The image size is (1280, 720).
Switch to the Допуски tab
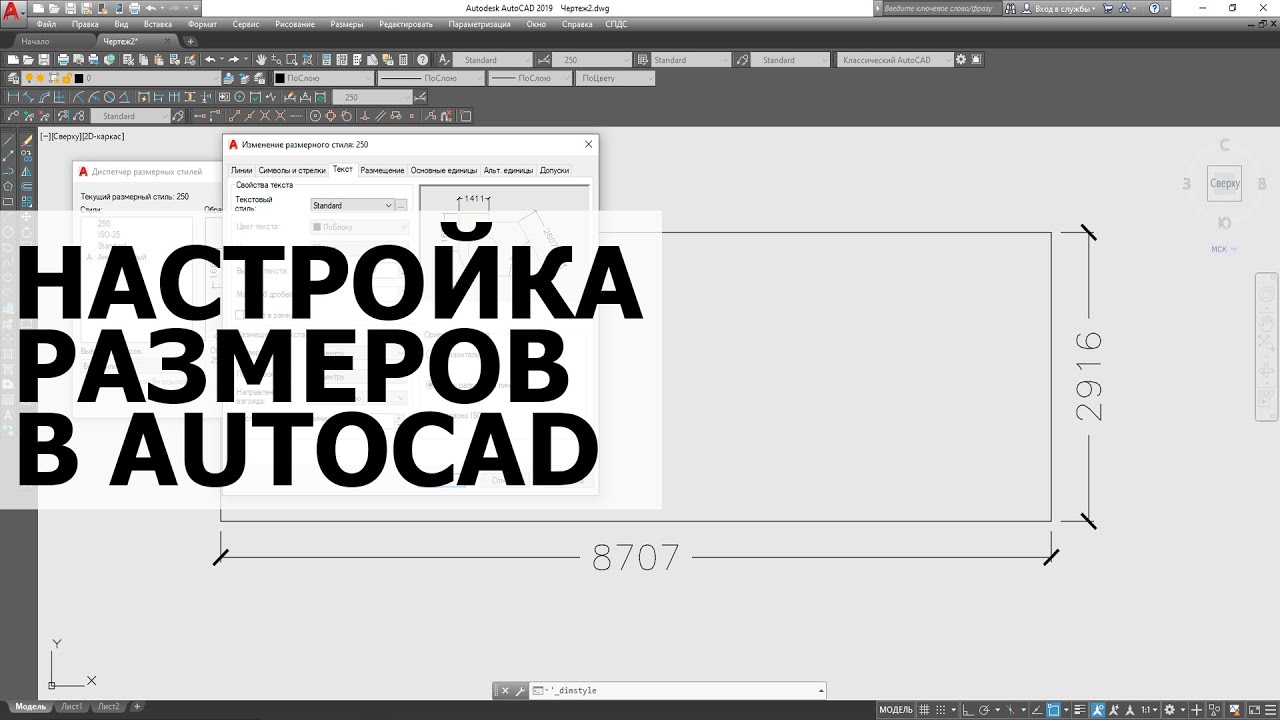pyautogui.click(x=554, y=170)
